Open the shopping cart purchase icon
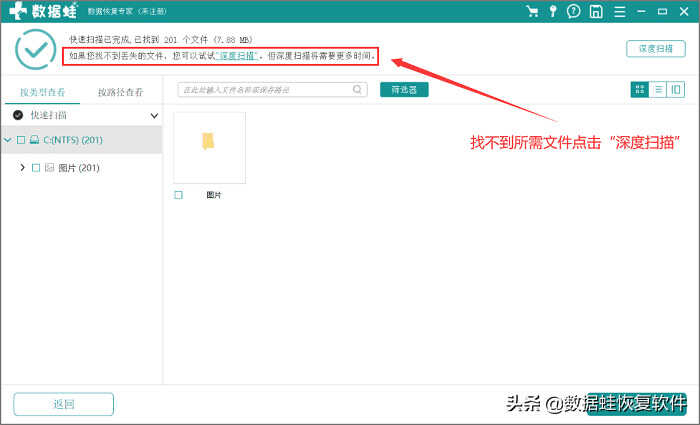 point(532,12)
